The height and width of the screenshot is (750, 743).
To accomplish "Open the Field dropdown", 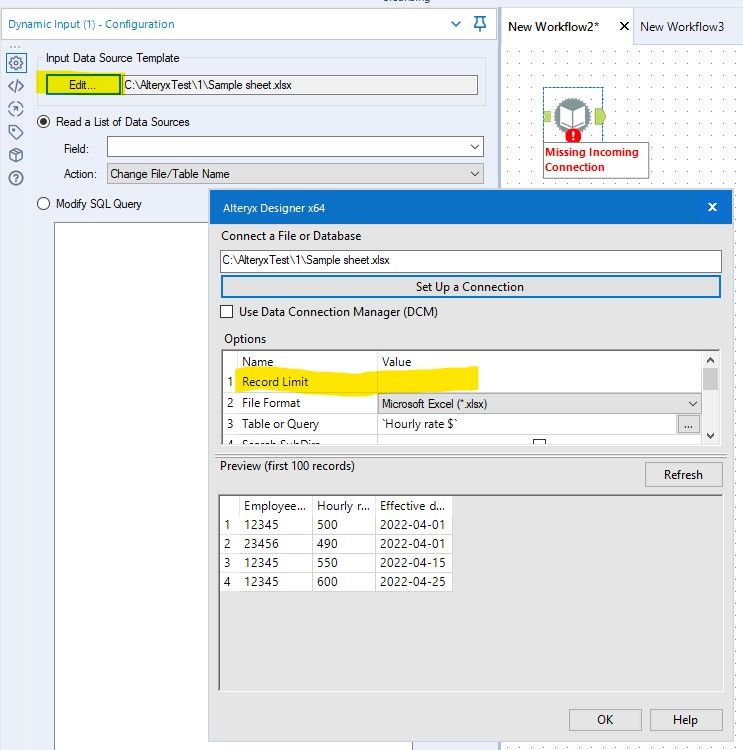I will [295, 147].
